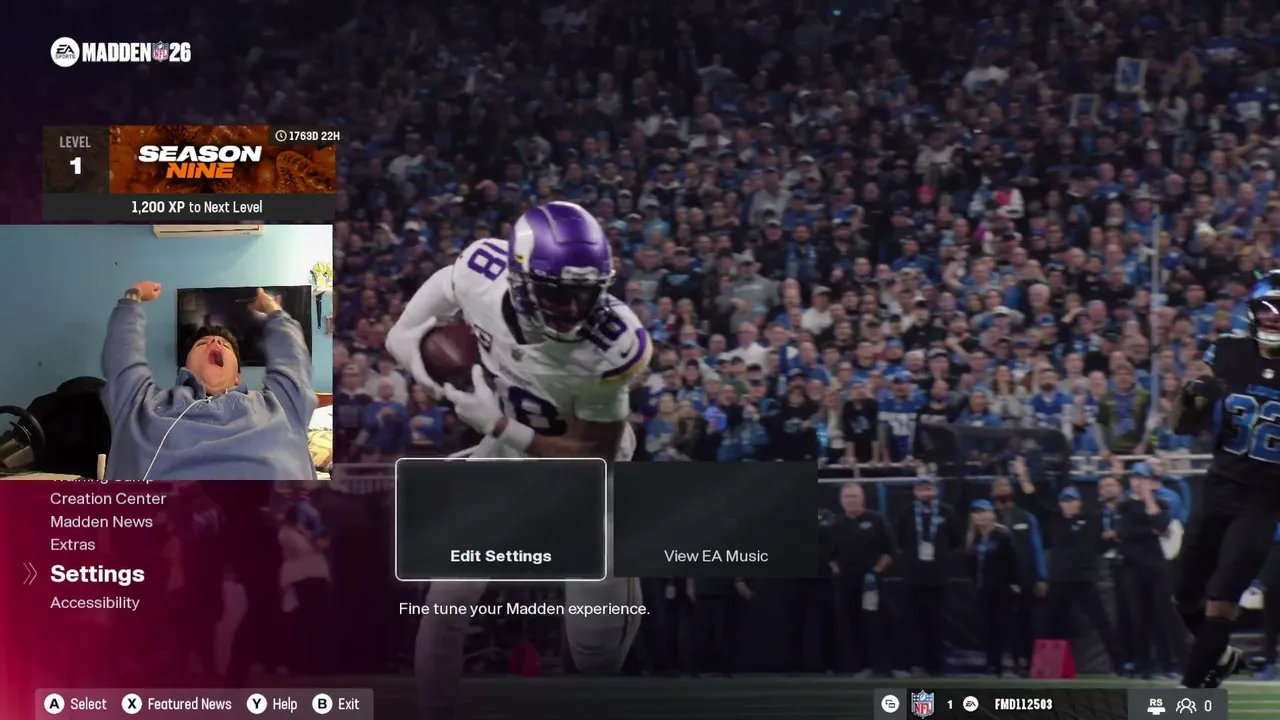
Task: Click the season timer clock icon
Action: (x=281, y=136)
